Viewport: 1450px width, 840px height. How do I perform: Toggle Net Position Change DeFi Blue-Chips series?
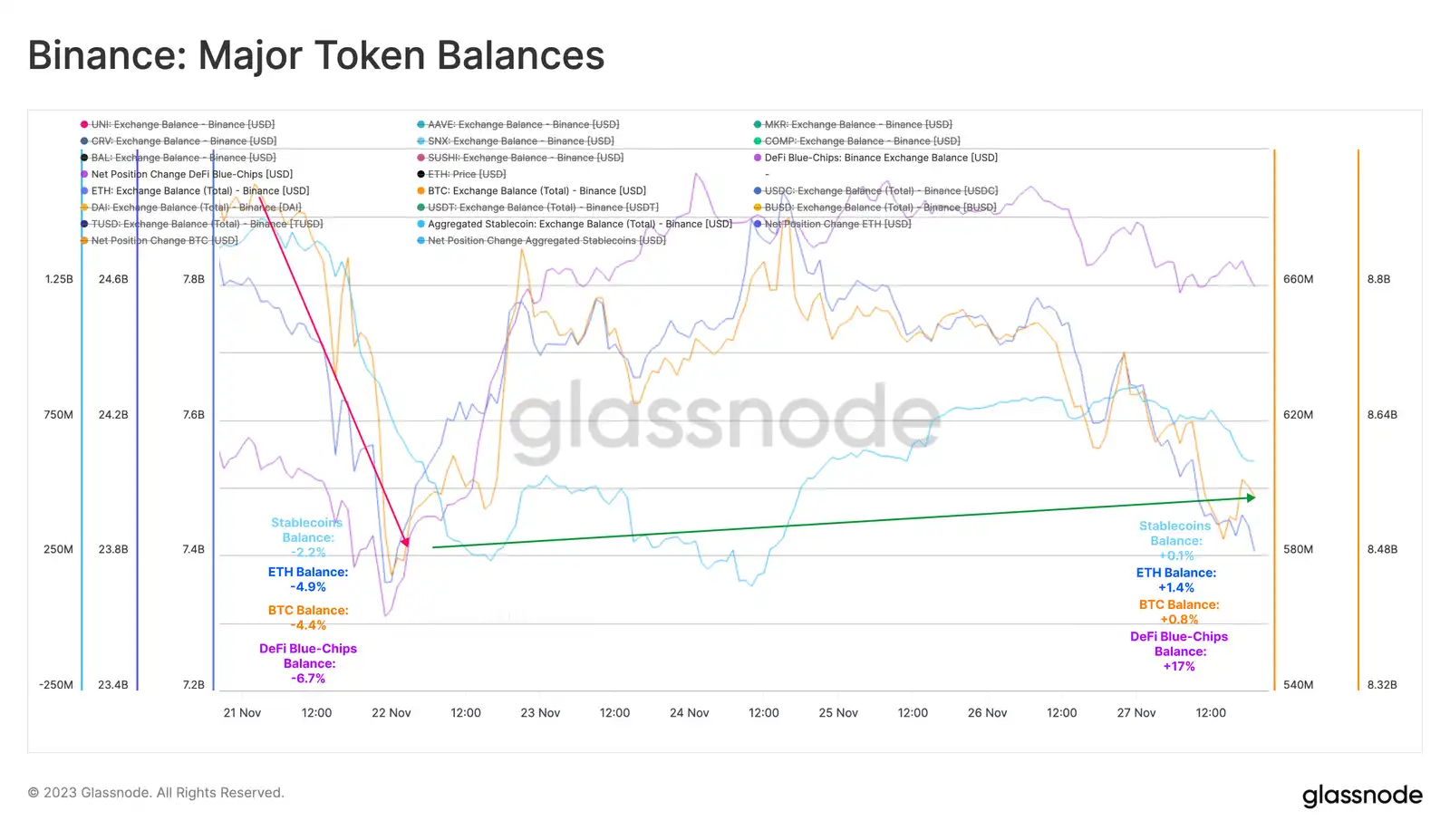pyautogui.click(x=191, y=174)
